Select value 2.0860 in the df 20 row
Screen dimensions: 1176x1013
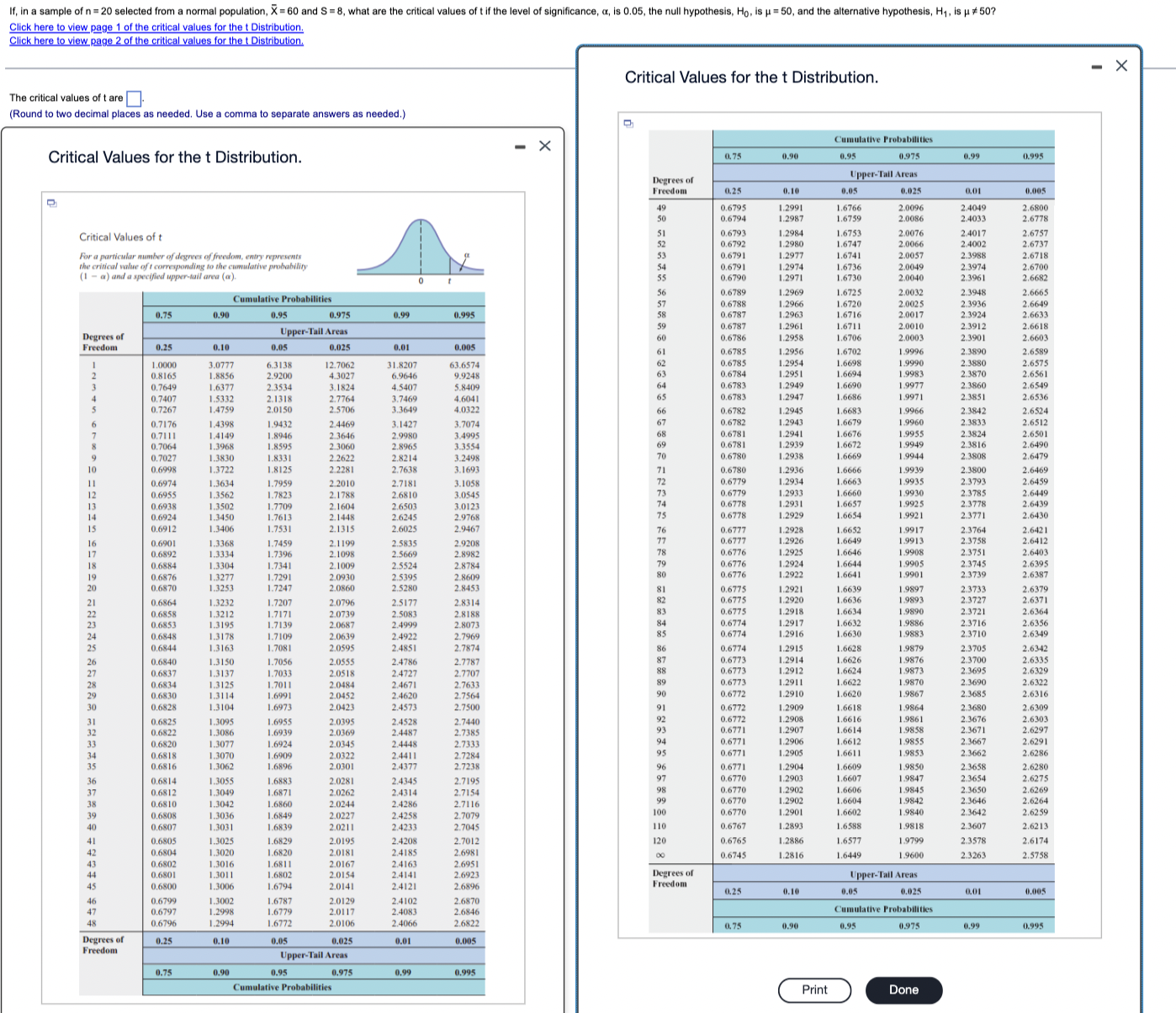[342, 588]
